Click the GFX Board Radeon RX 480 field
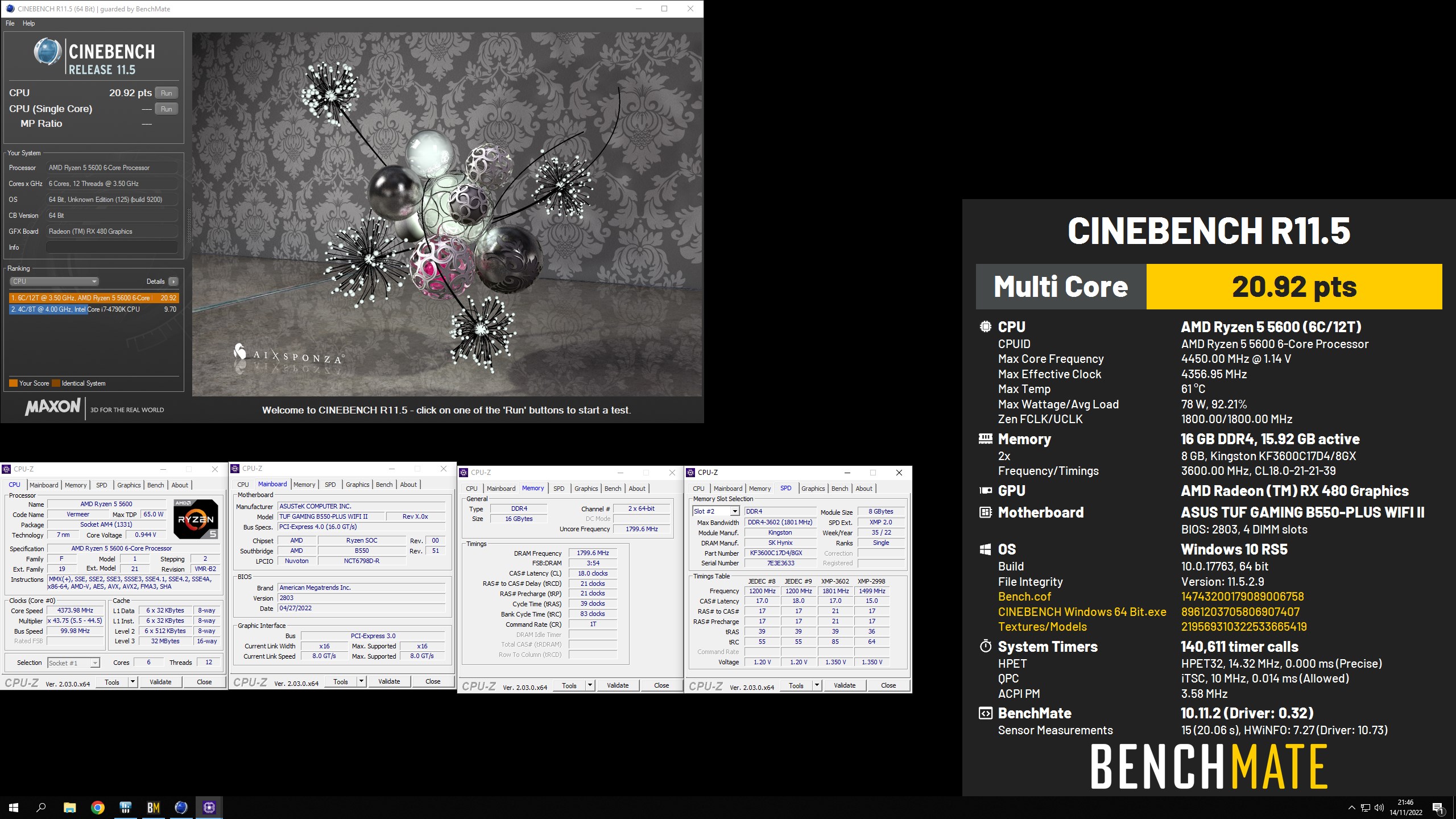Screen dimensions: 1456x819 111,231
